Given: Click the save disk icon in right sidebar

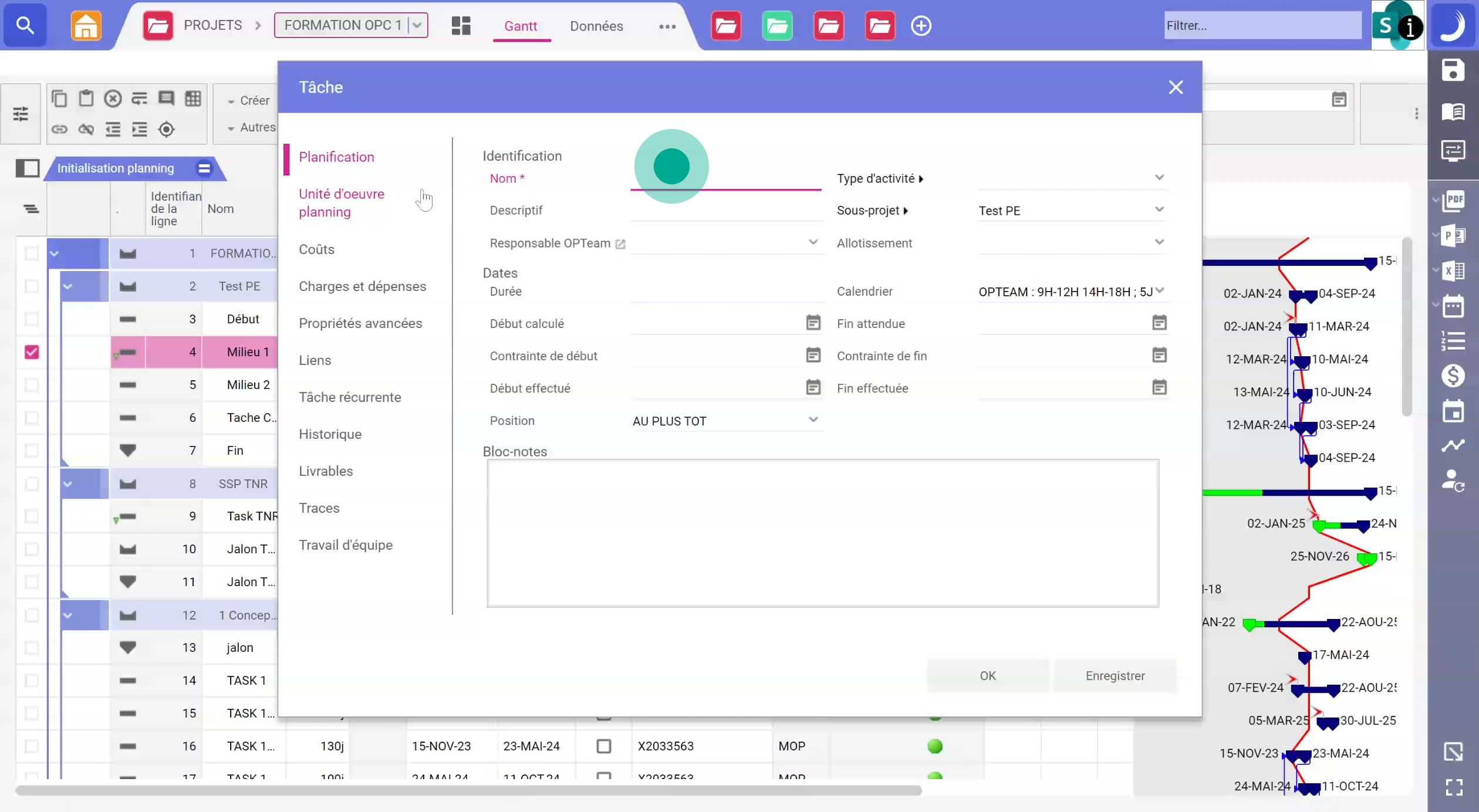Looking at the screenshot, I should tap(1453, 70).
